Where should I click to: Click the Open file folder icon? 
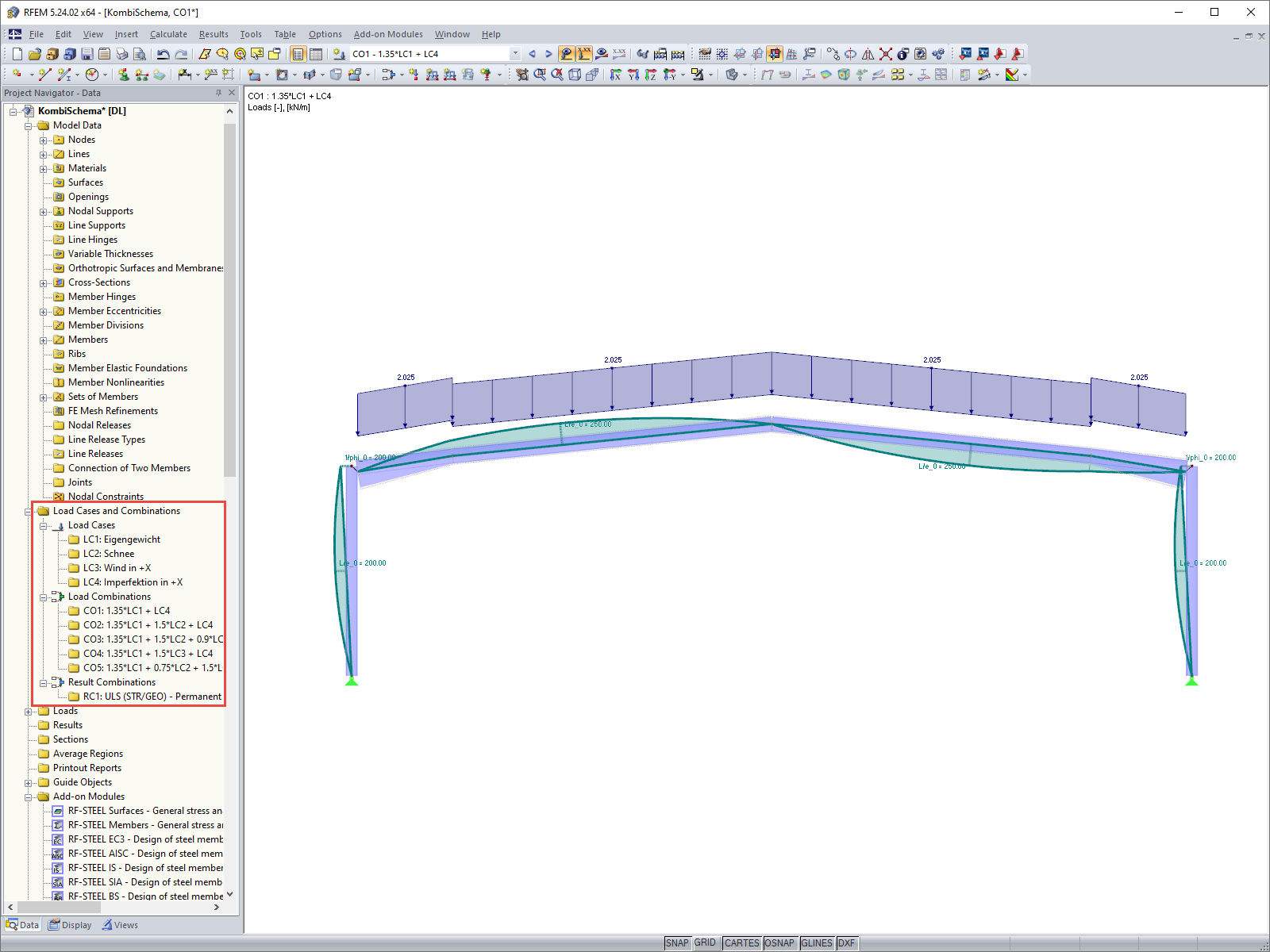click(x=34, y=54)
